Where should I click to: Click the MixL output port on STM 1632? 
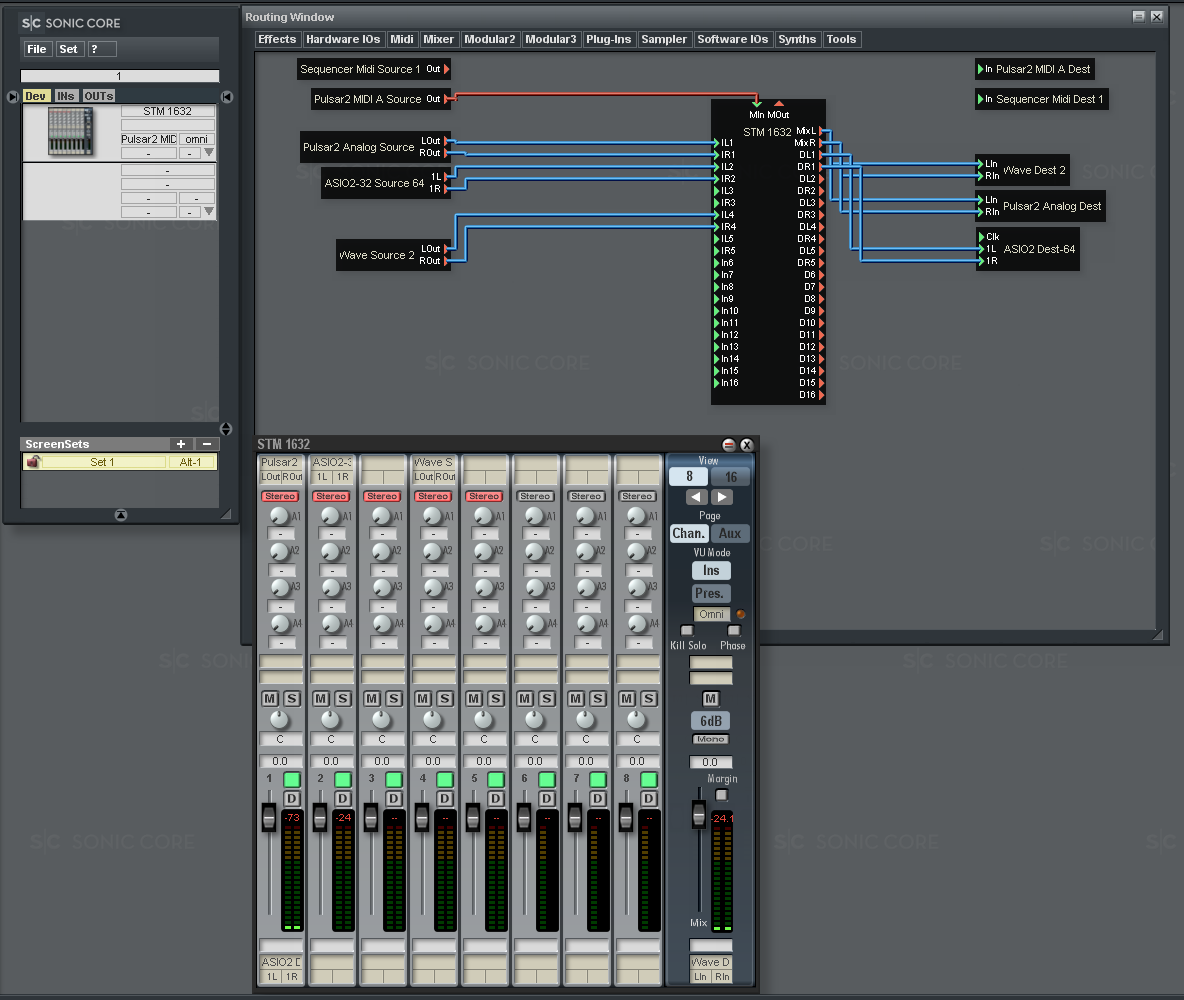pyautogui.click(x=821, y=131)
